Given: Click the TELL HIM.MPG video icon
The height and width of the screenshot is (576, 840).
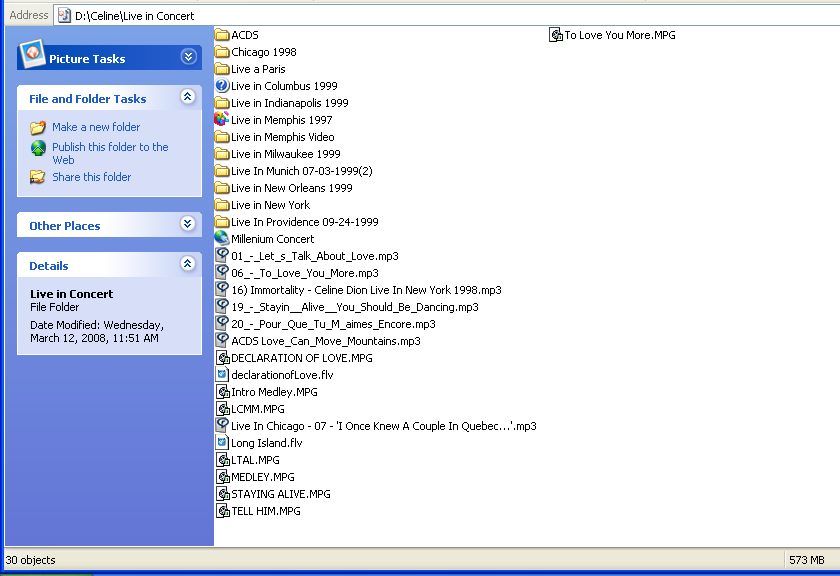Looking at the screenshot, I should [222, 511].
